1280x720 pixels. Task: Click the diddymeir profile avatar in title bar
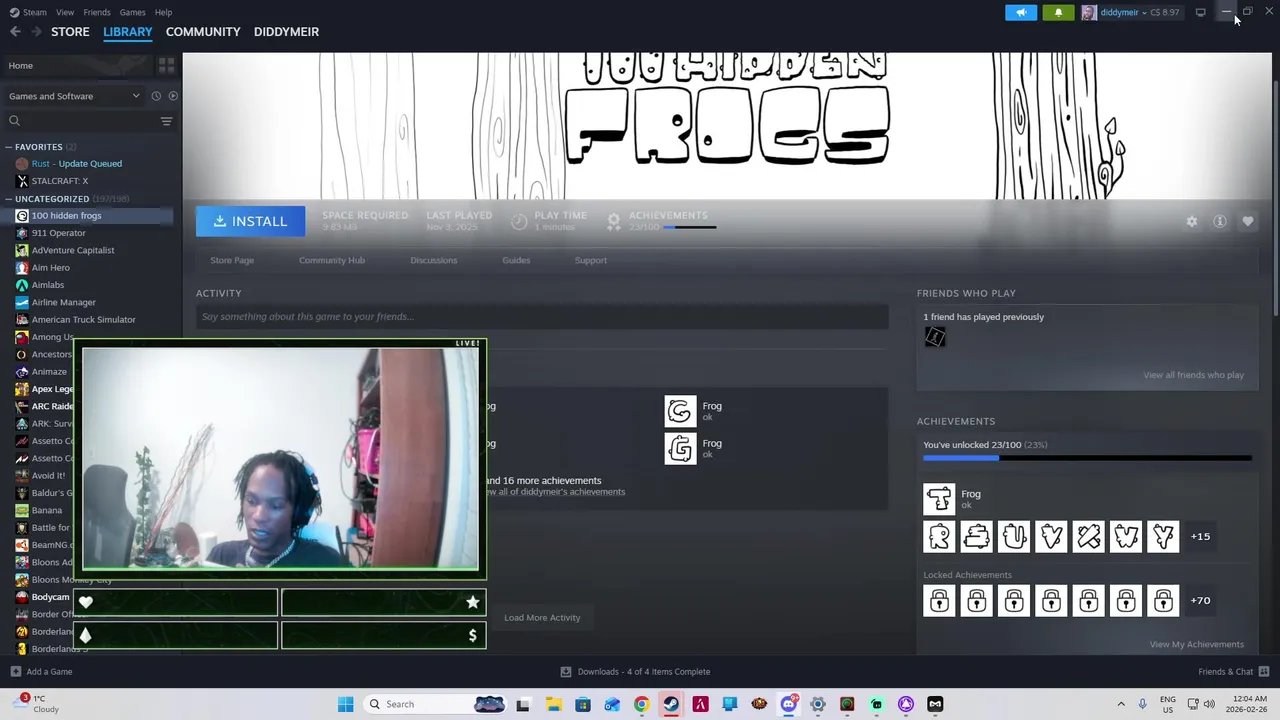point(1089,12)
